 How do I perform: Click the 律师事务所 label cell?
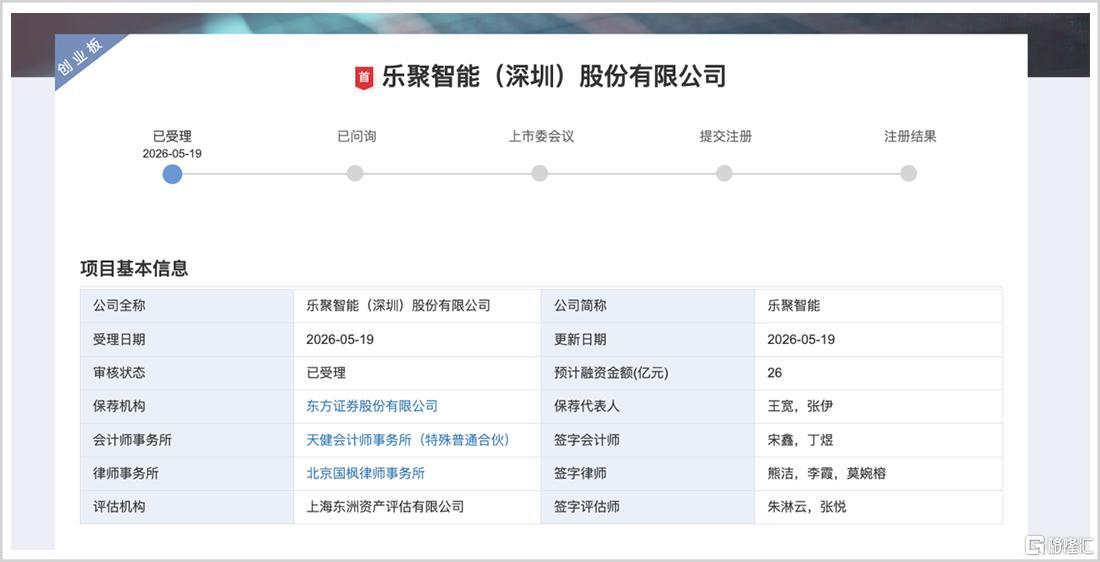(x=187, y=474)
